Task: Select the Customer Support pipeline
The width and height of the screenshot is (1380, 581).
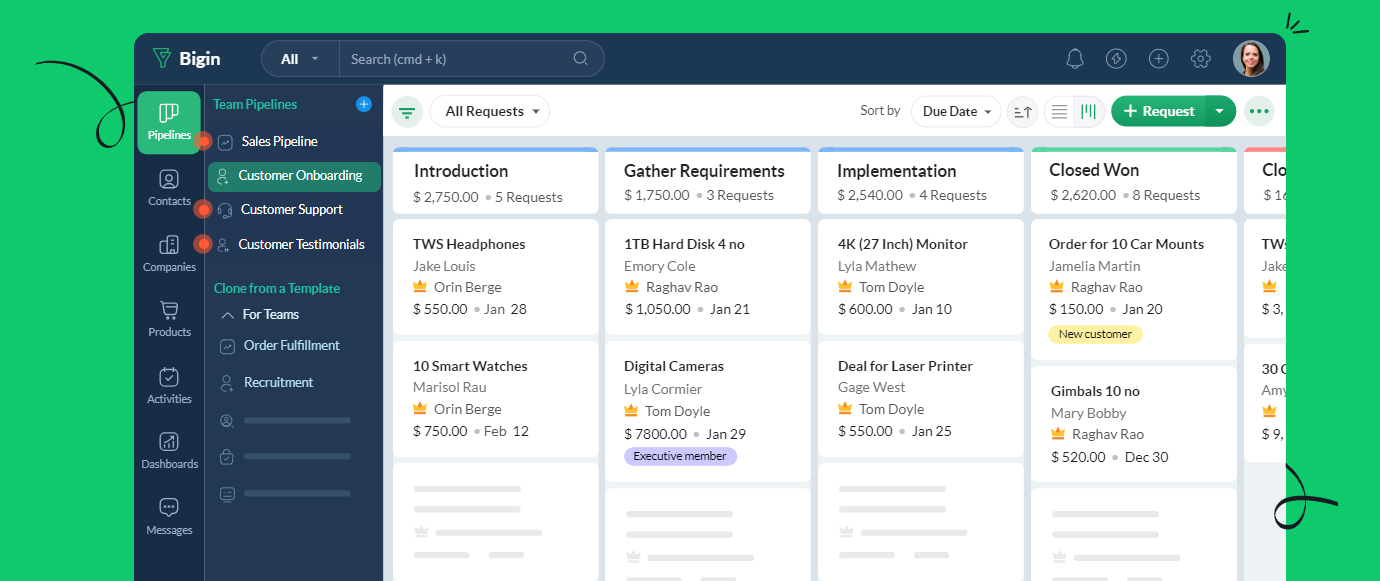Action: tap(291, 210)
